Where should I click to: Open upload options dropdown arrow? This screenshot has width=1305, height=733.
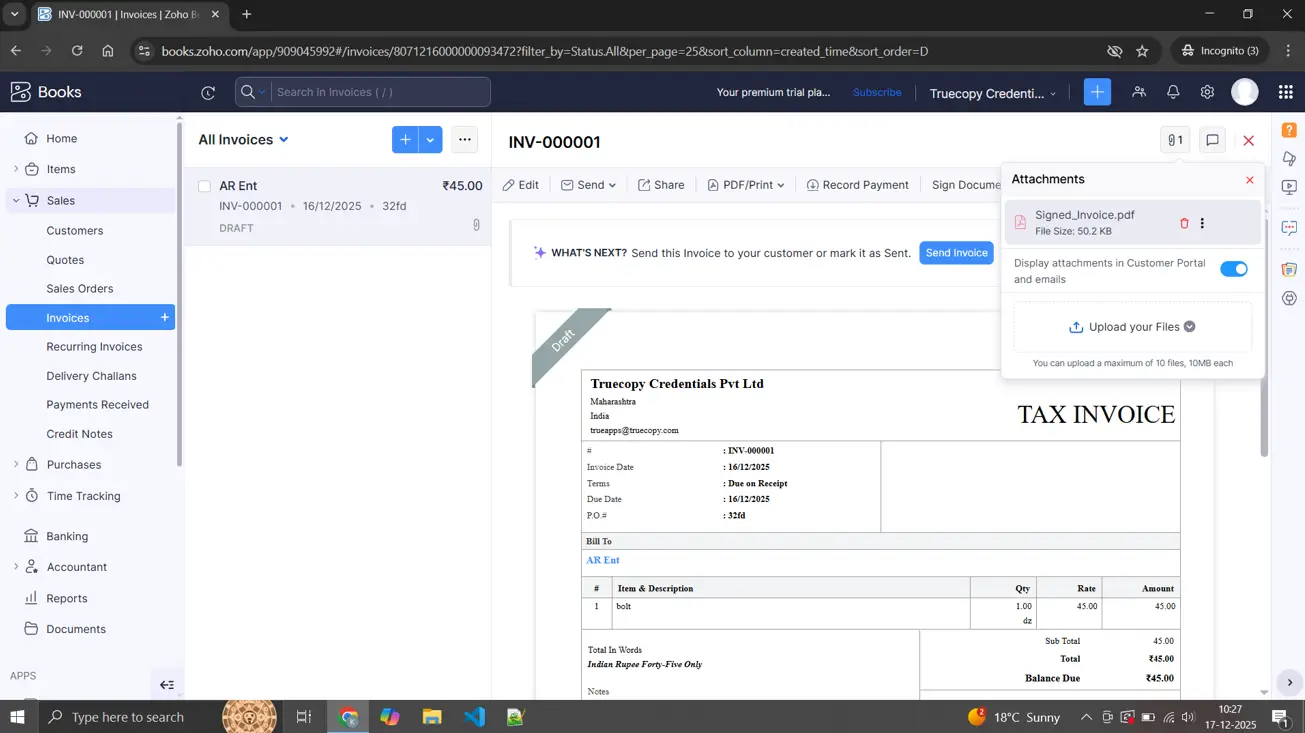[1190, 327]
